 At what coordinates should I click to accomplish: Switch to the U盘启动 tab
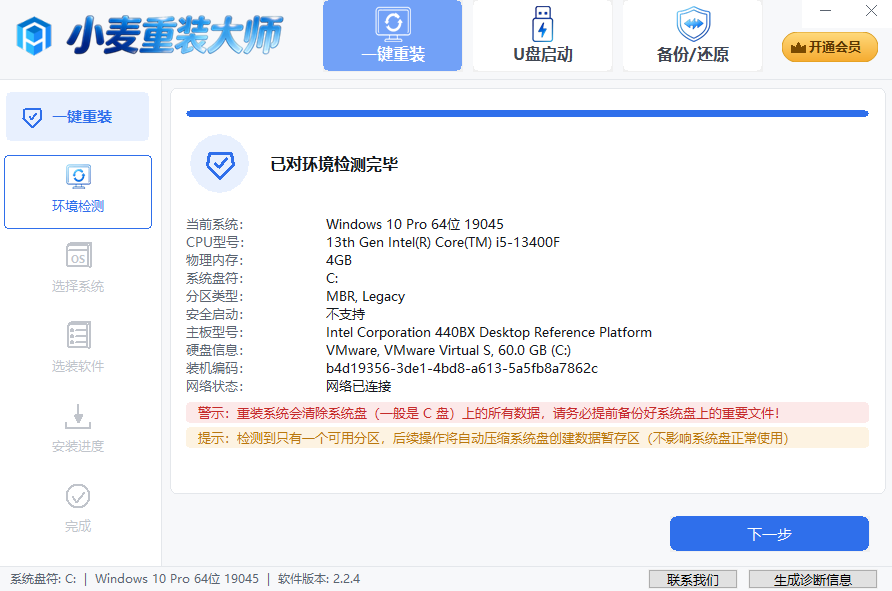point(543,36)
